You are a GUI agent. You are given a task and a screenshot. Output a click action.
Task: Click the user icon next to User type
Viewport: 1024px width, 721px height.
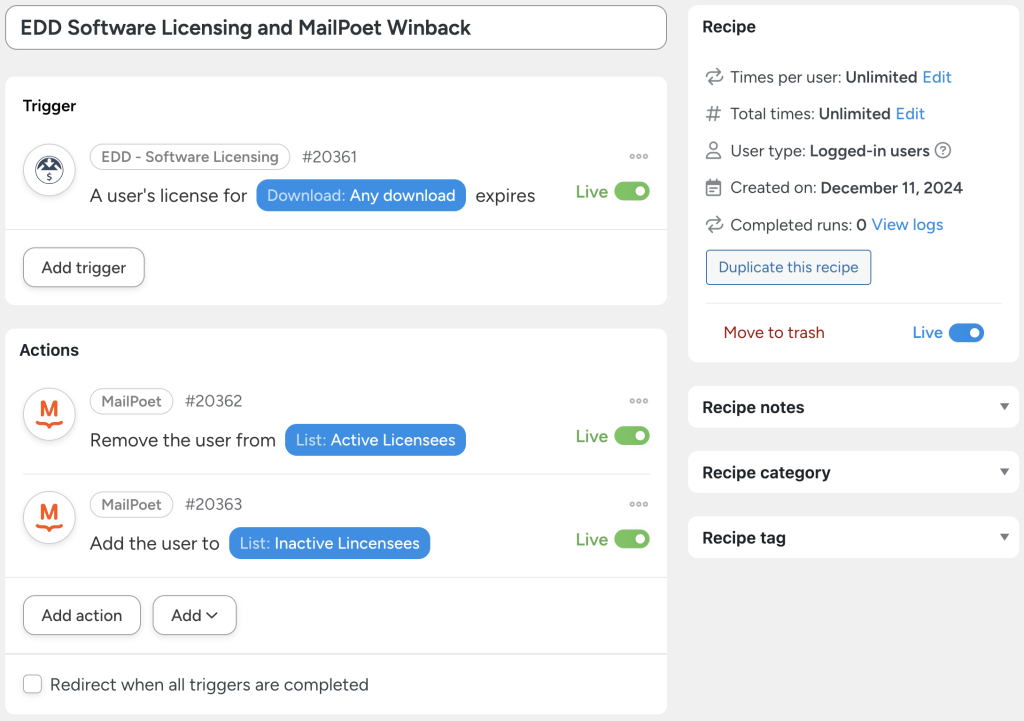click(712, 150)
